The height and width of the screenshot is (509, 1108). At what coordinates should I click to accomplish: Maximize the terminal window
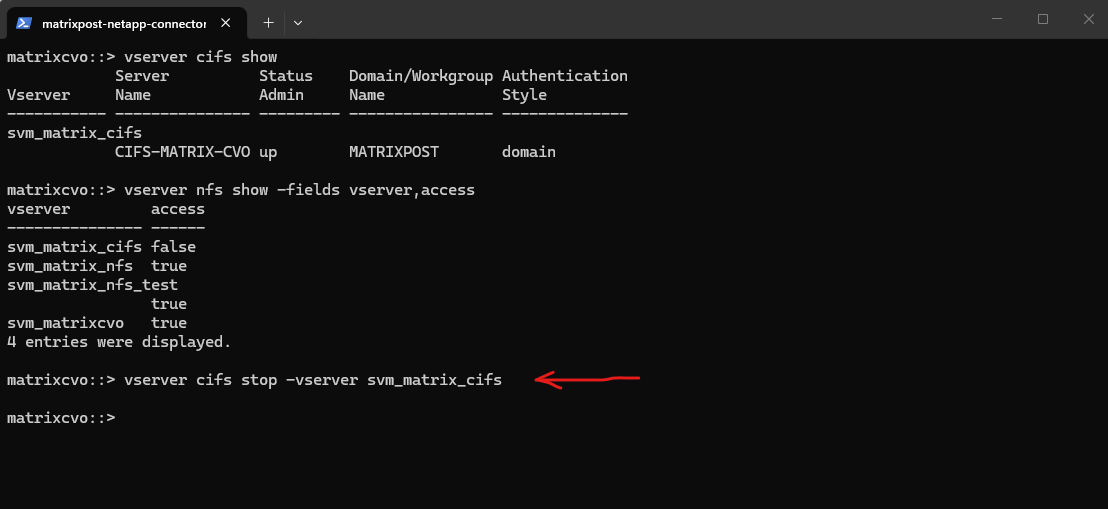tap(1043, 19)
